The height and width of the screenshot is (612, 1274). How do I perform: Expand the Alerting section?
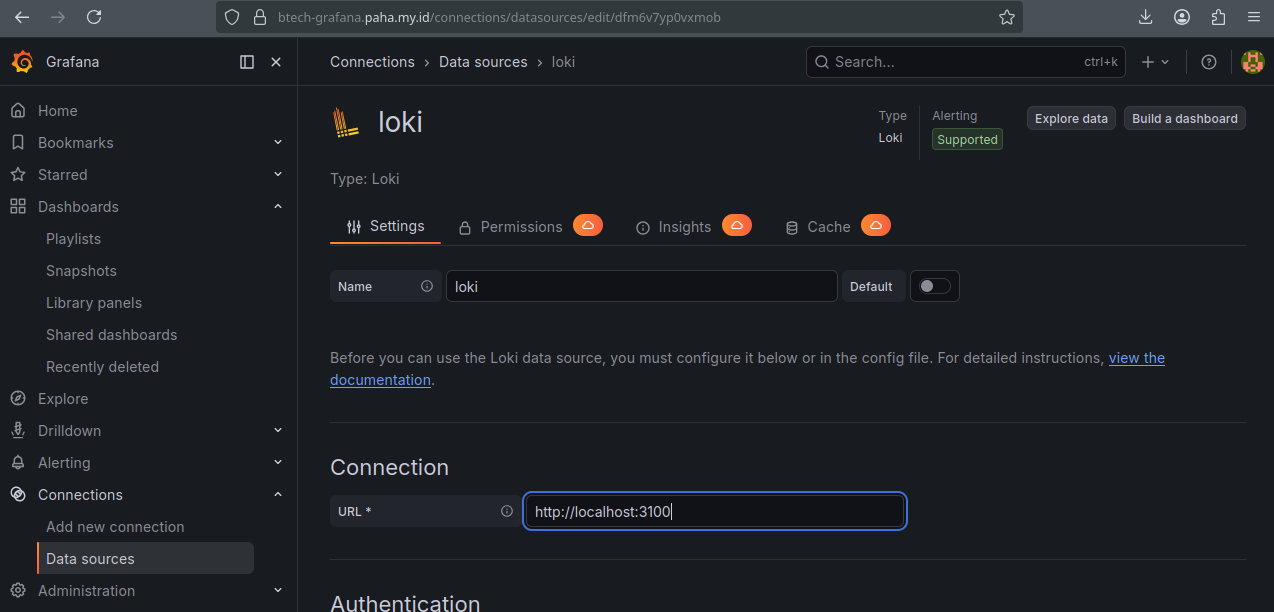point(278,463)
